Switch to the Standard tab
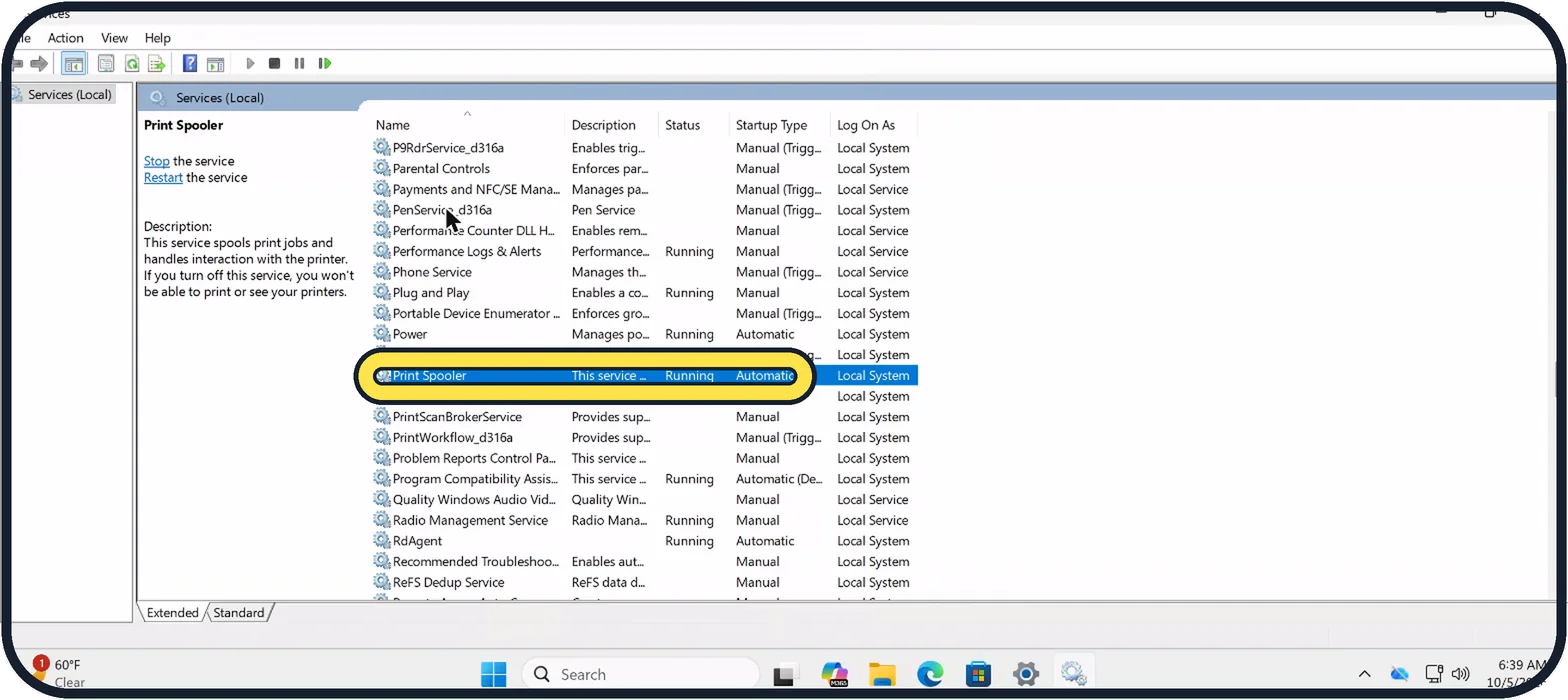The image size is (1568, 700). [239, 613]
